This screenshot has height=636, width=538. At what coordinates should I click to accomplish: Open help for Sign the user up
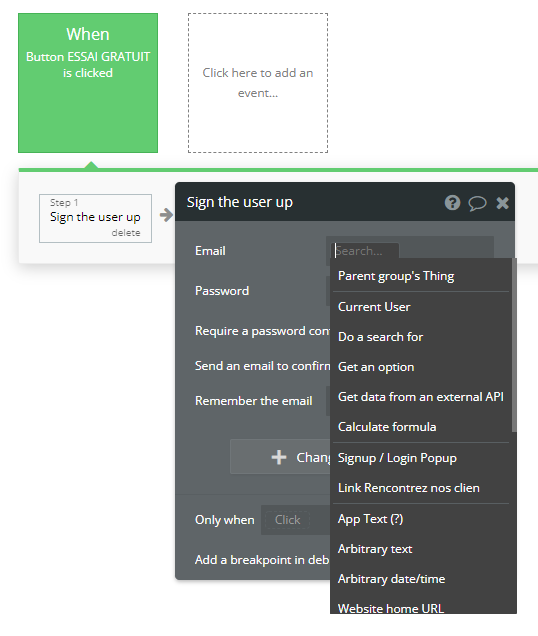452,202
